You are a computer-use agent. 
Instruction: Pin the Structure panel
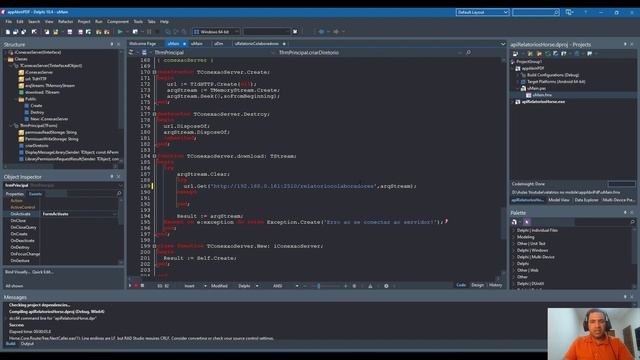pyautogui.click(x=112, y=44)
